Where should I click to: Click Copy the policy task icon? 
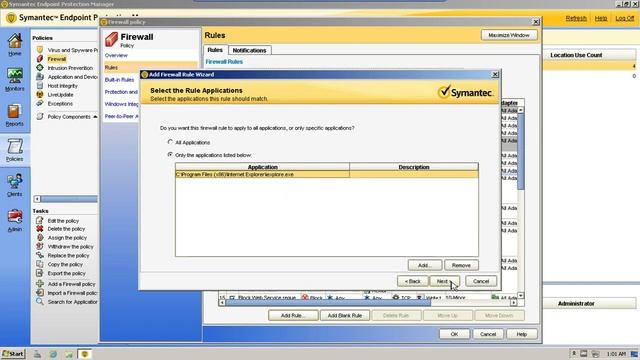(x=40, y=264)
